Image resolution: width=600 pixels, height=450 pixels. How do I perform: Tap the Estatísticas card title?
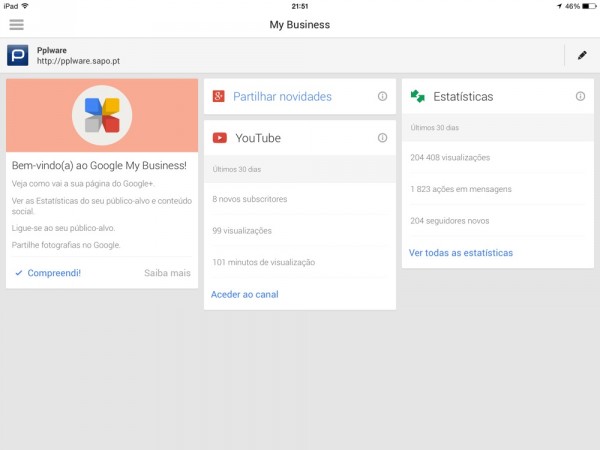[x=463, y=96]
